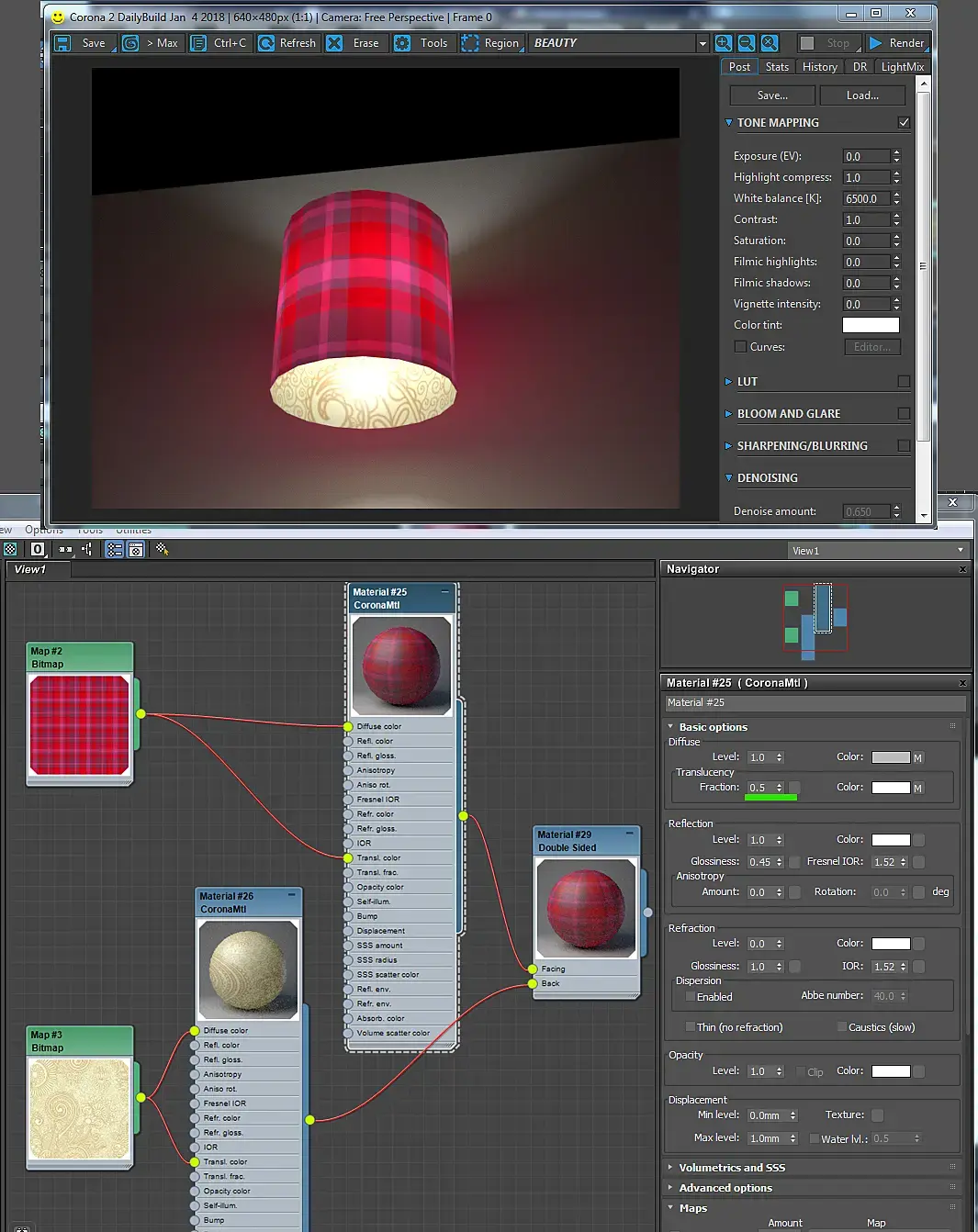This screenshot has width=978, height=1232.
Task: Enable the Curves checkbox
Action: click(740, 347)
